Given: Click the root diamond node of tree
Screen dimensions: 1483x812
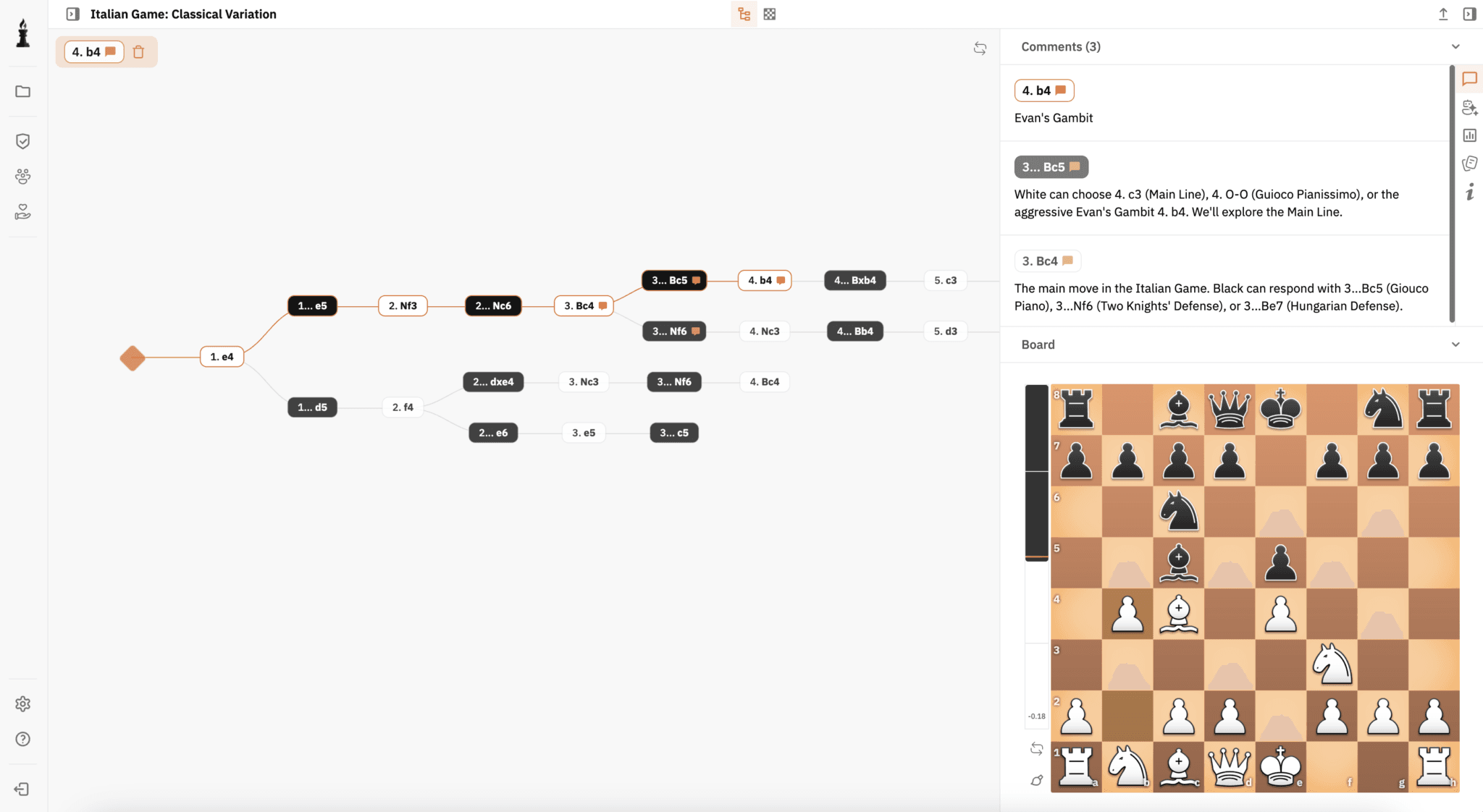Looking at the screenshot, I should click(x=133, y=358).
